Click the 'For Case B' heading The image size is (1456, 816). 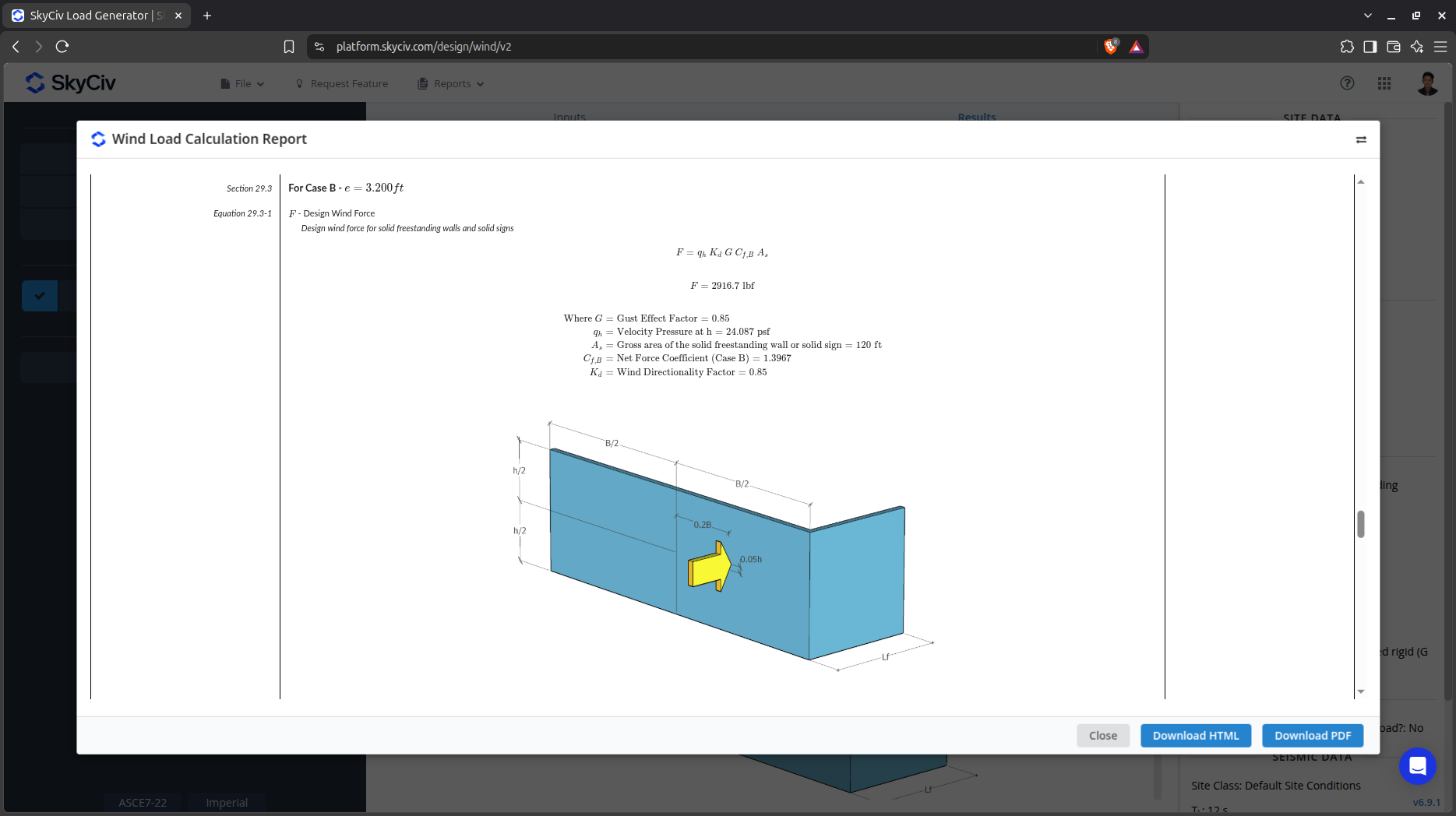(346, 188)
